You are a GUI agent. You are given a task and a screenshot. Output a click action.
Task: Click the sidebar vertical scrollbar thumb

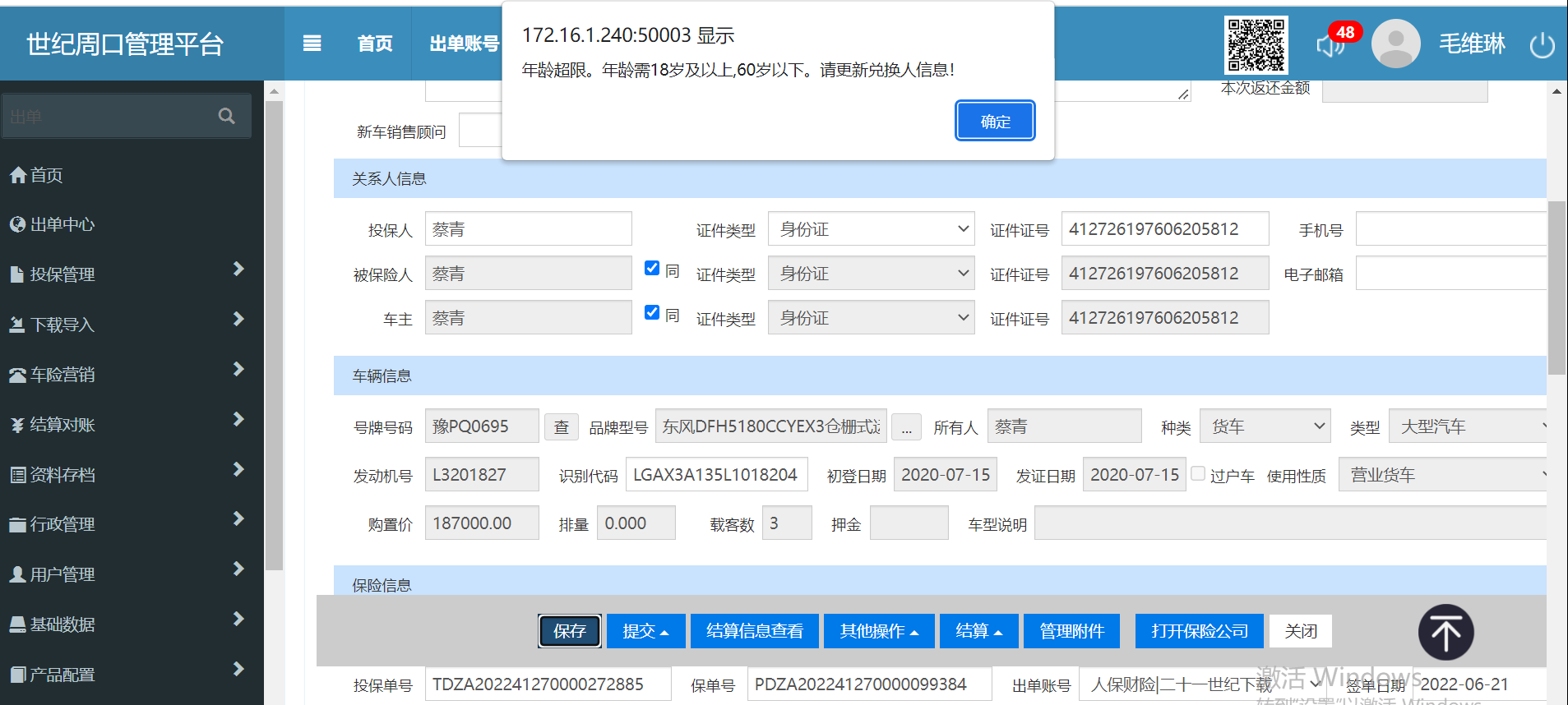[275, 335]
